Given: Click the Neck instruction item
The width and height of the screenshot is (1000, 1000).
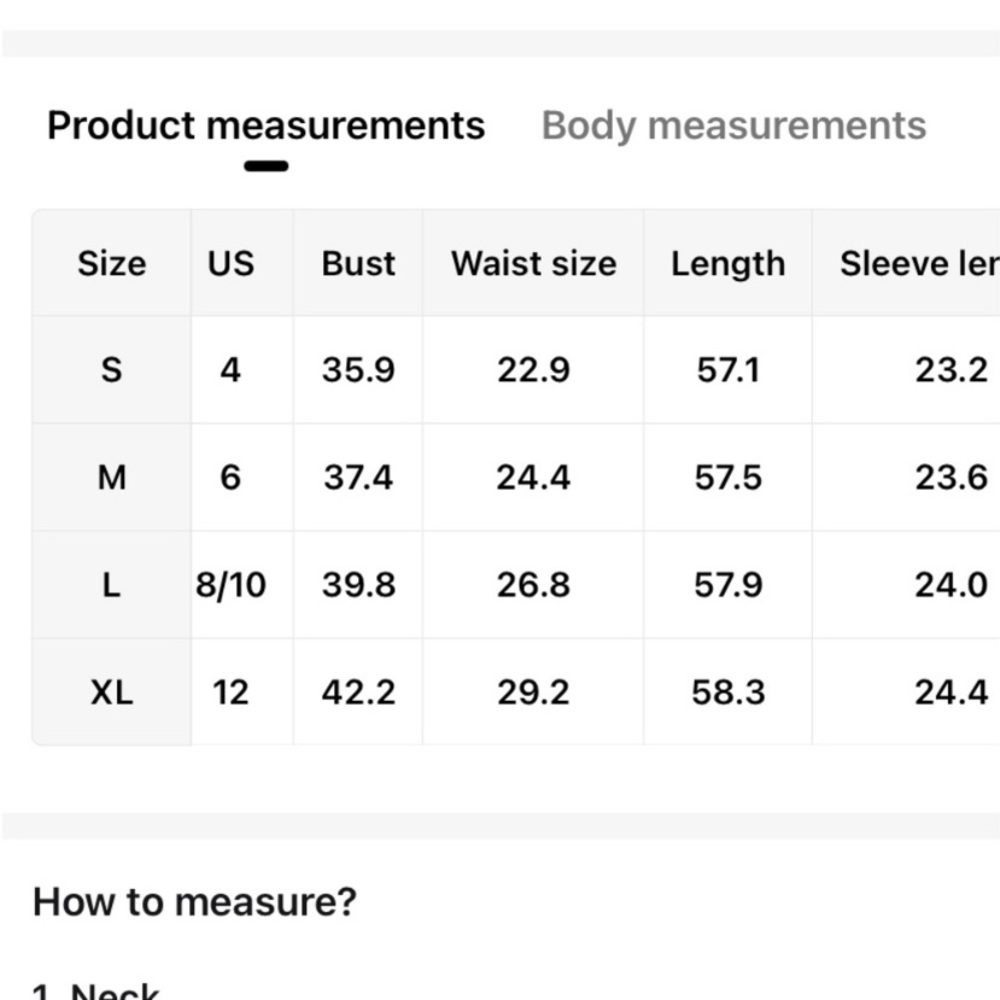Looking at the screenshot, I should [x=96, y=991].
